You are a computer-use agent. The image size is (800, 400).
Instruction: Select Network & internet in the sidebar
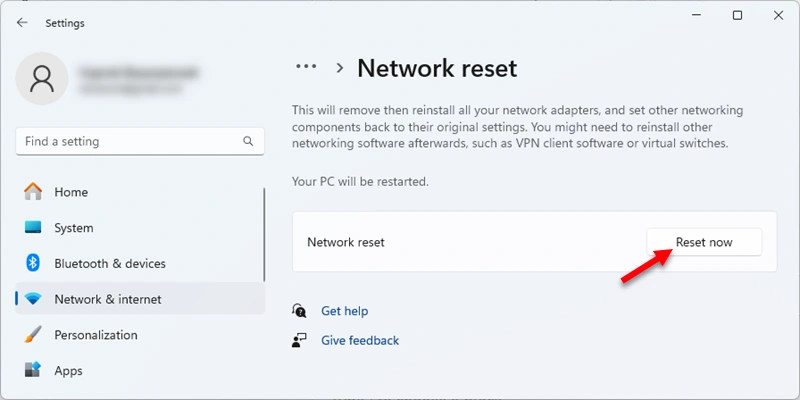[107, 299]
